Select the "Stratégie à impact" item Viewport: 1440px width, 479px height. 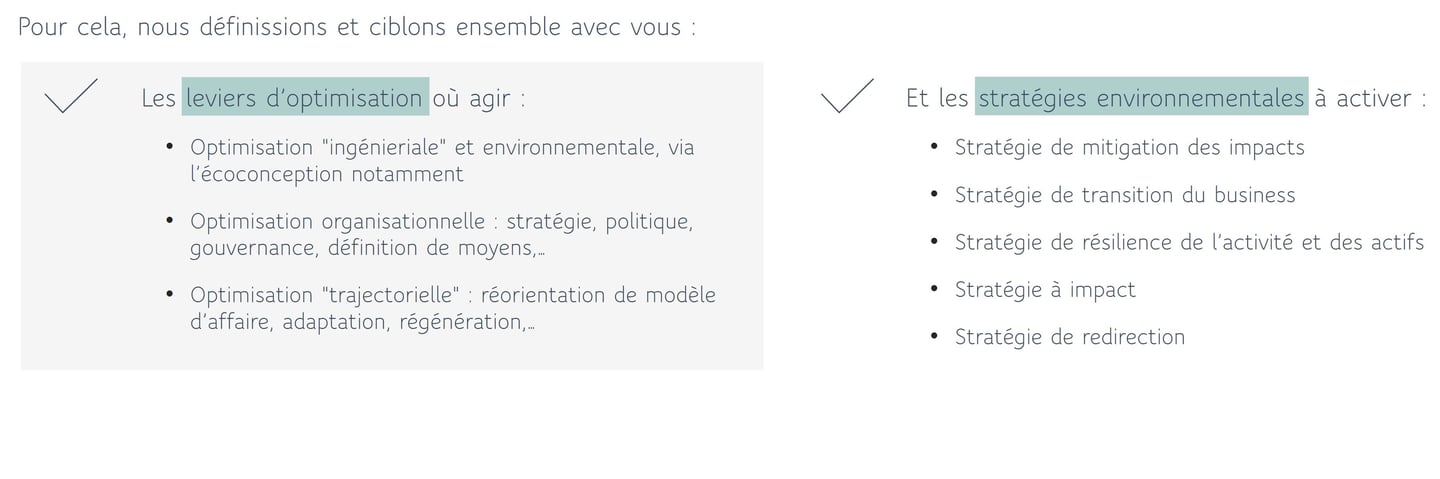(x=1045, y=290)
